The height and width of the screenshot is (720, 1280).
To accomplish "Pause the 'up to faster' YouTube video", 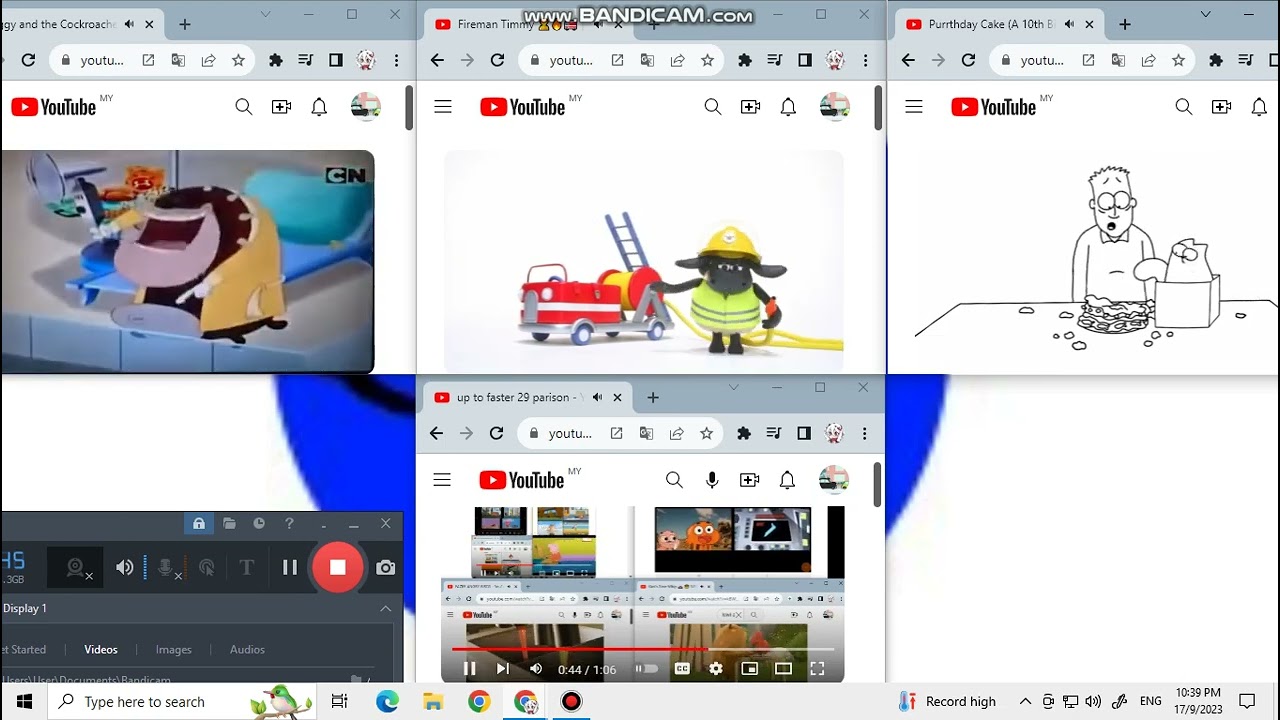I will click(x=469, y=669).
